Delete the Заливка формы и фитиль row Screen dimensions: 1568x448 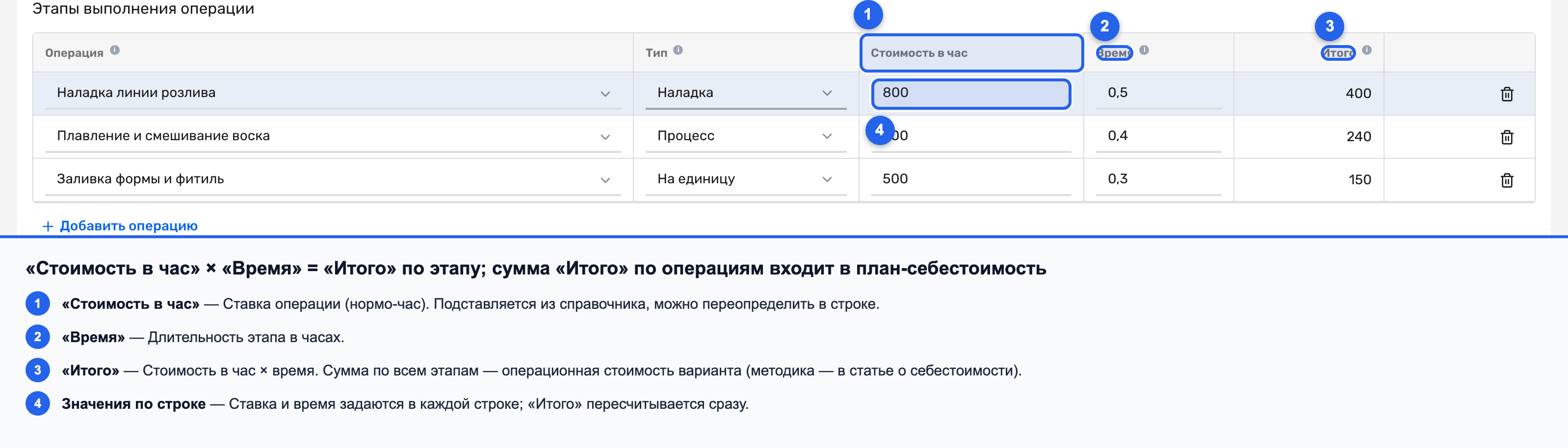pyautogui.click(x=1507, y=180)
